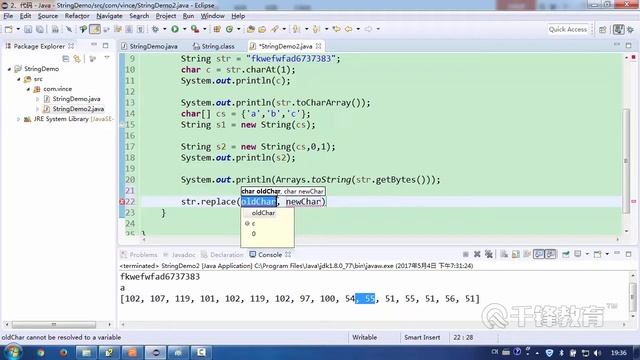This screenshot has width=640, height=360.
Task: Click the New file toolbar icon
Action: pyautogui.click(x=9, y=29)
